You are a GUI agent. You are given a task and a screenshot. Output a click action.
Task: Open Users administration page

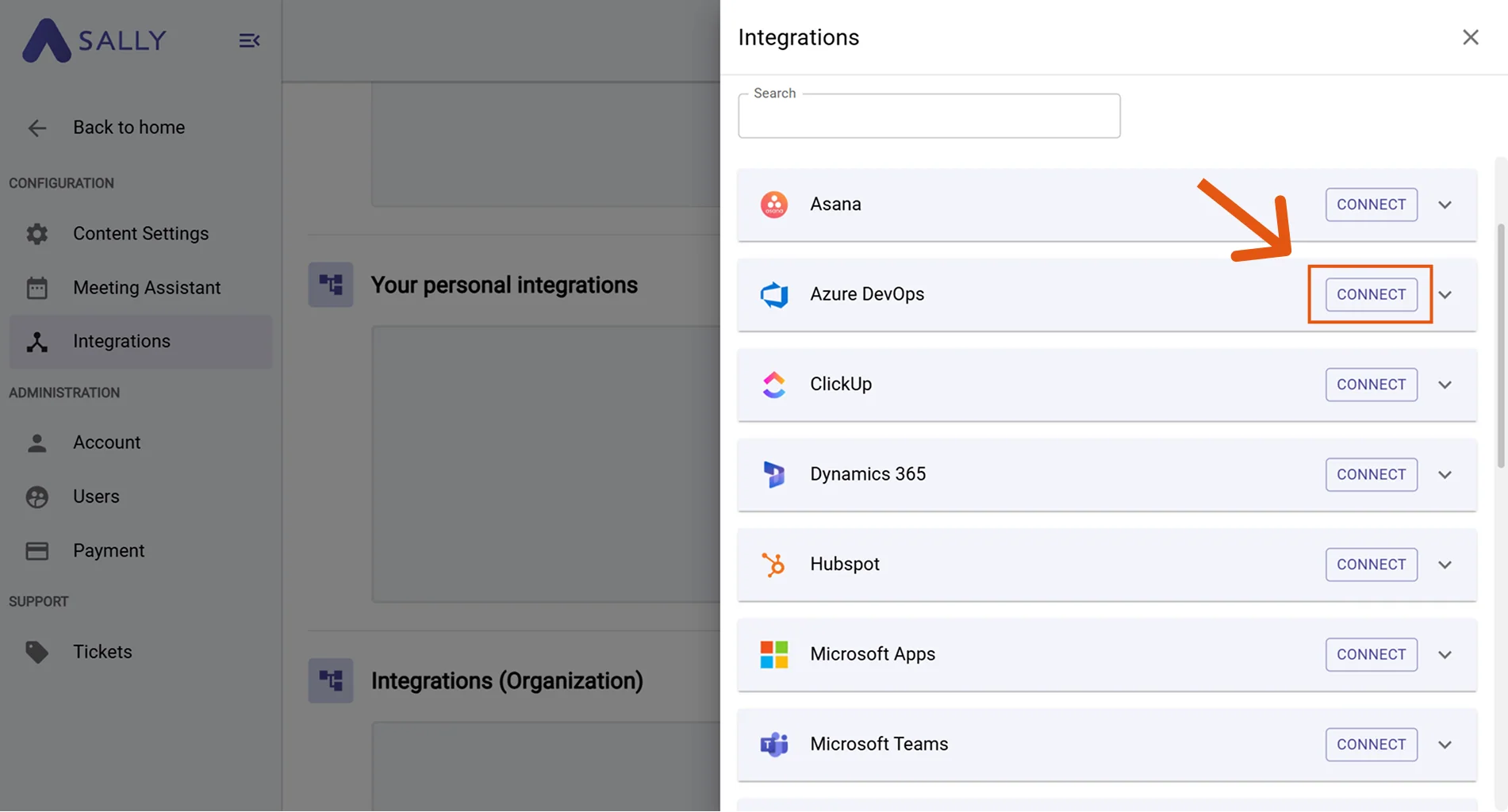140,497
